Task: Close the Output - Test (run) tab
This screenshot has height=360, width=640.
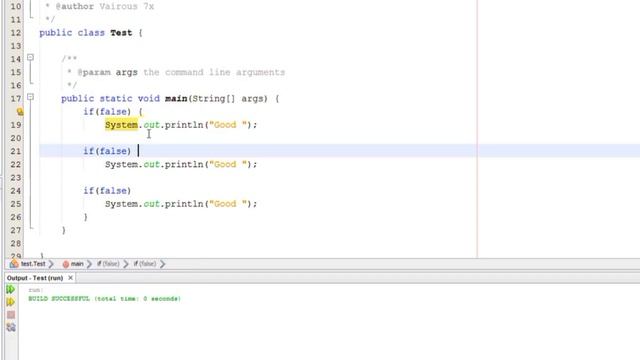Action: click(x=71, y=278)
